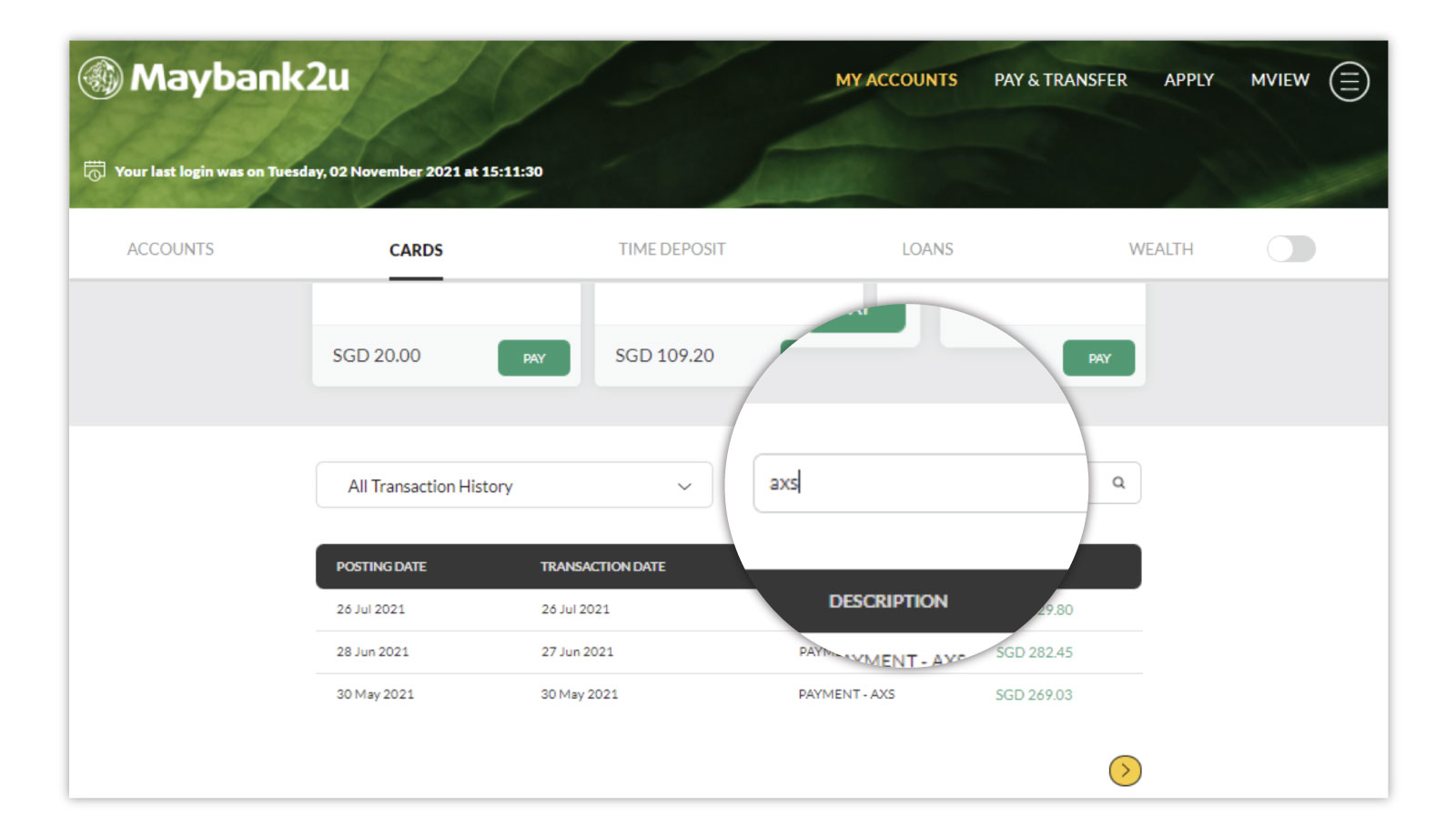Click the Maybank tiger logo
The width and height of the screenshot is (1456, 836).
pos(100,78)
